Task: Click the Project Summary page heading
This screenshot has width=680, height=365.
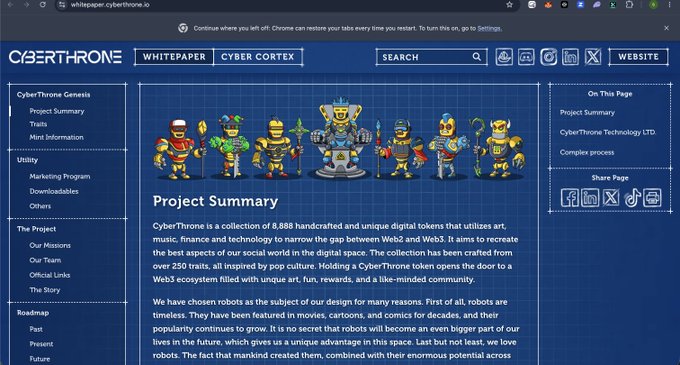Action: [215, 201]
